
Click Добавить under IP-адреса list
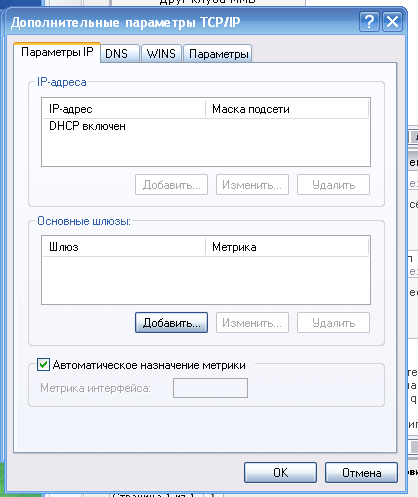click(x=171, y=185)
